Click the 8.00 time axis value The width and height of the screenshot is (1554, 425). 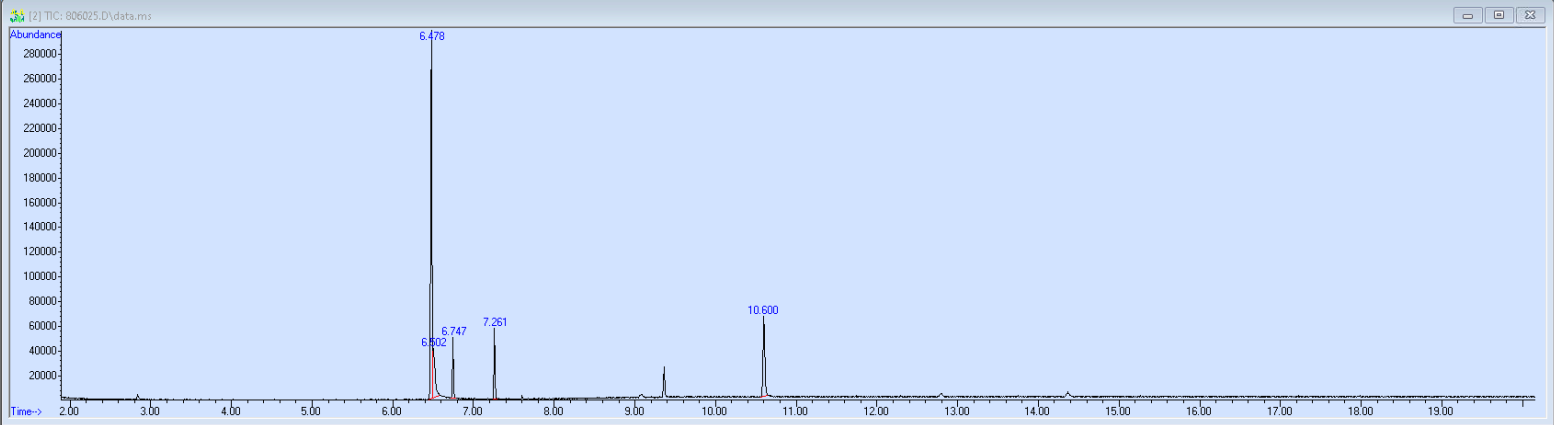coord(553,411)
